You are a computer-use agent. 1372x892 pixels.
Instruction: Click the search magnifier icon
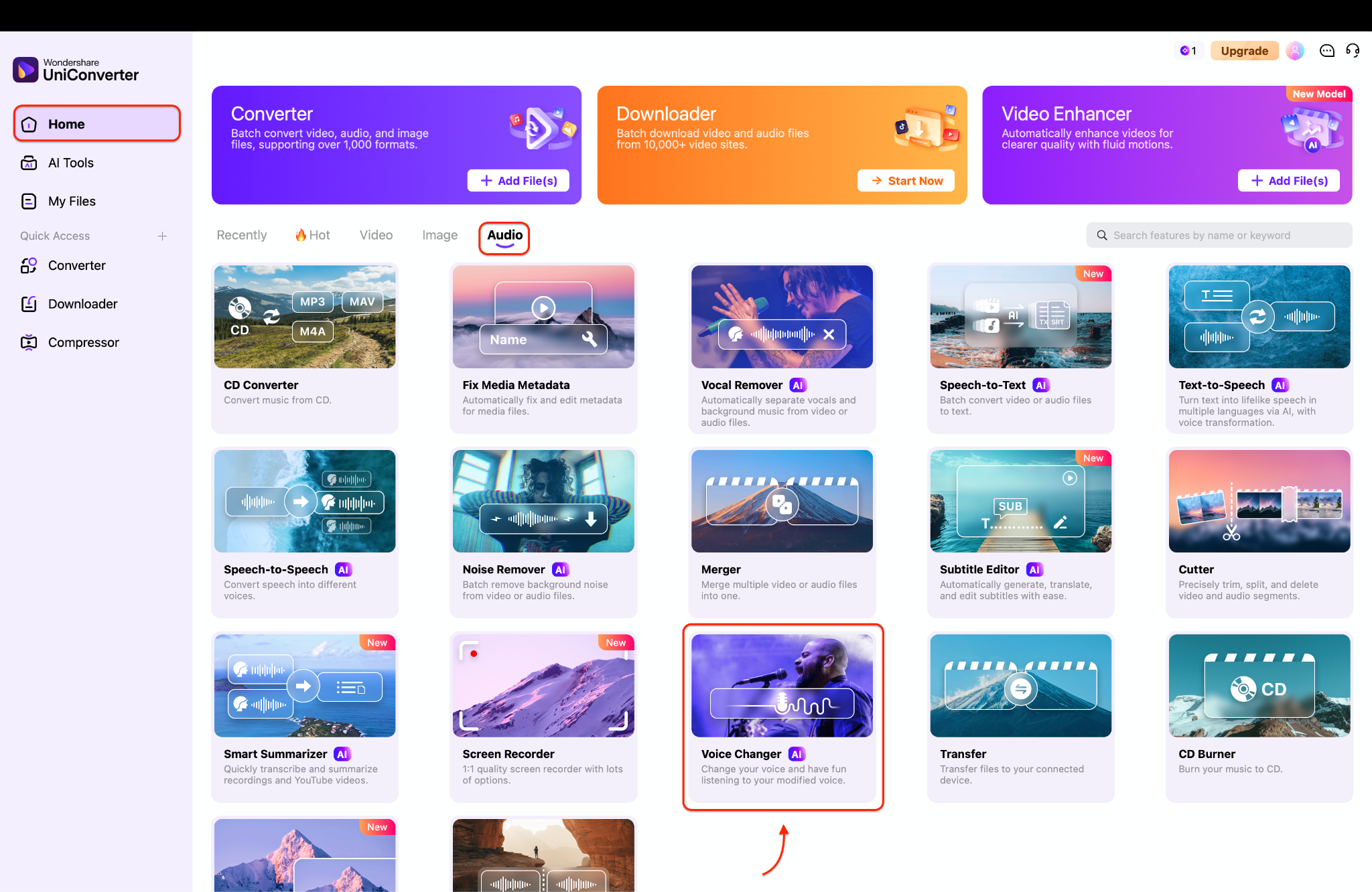coord(1102,235)
